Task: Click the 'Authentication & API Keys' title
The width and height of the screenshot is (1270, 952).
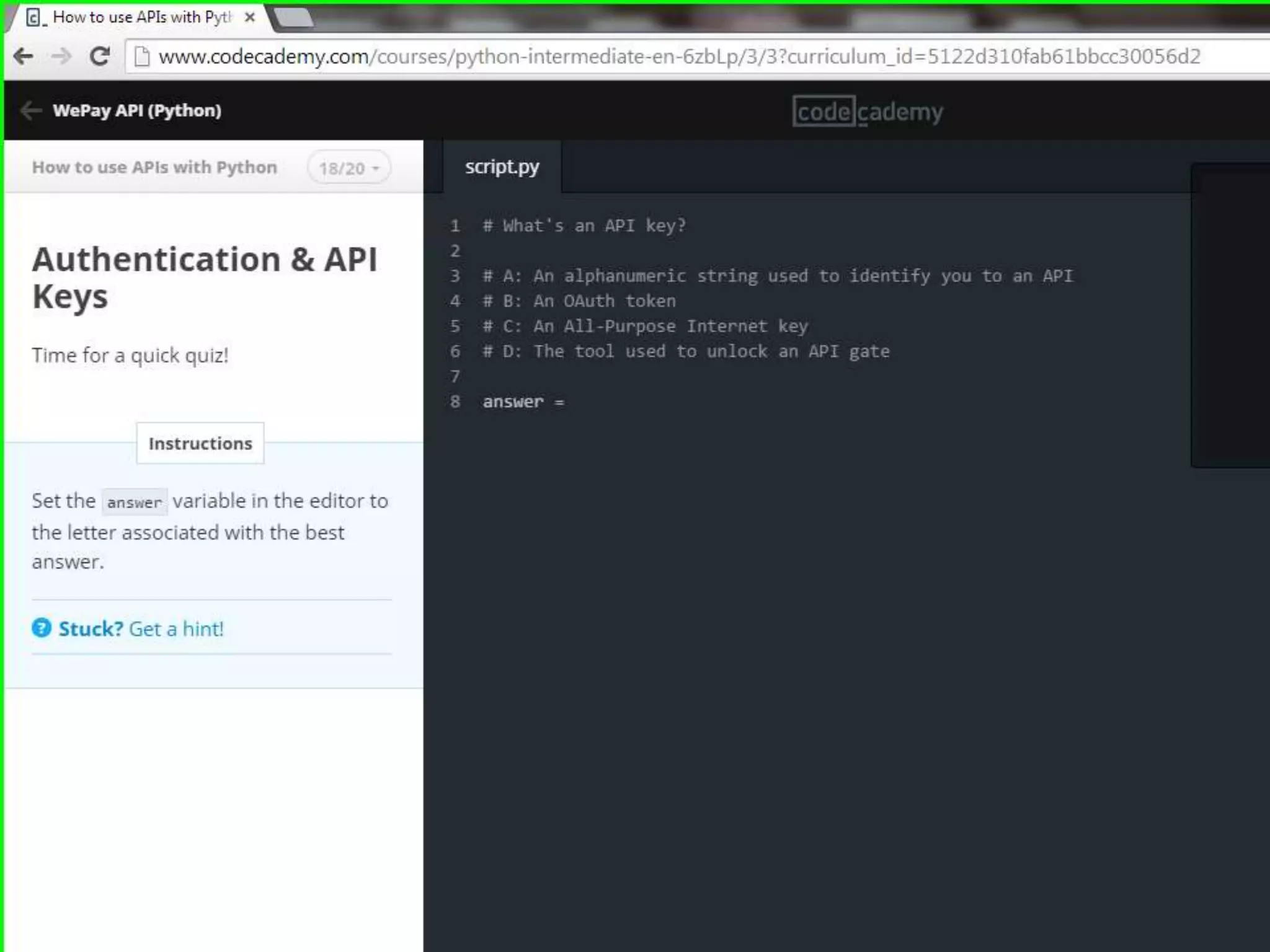Action: (205, 277)
